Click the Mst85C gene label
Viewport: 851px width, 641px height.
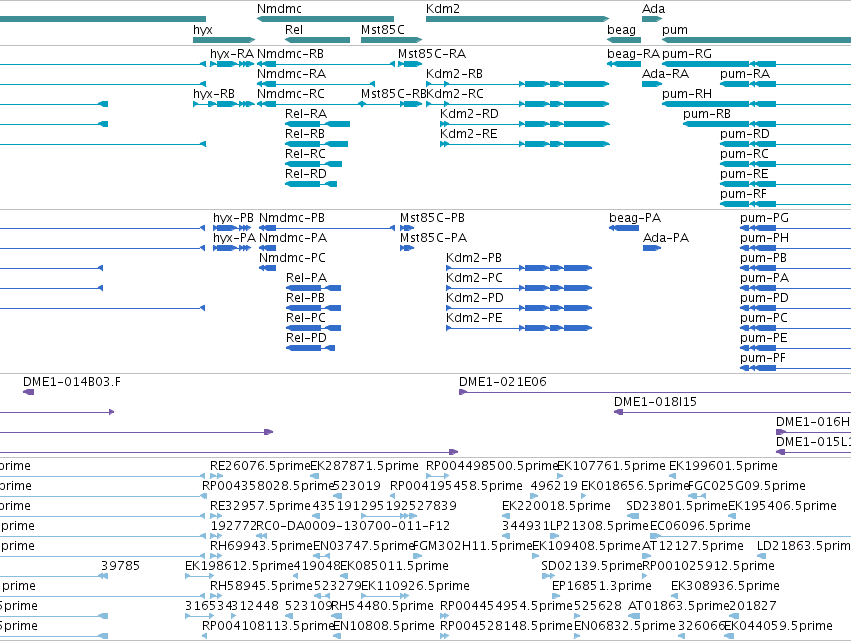pos(383,30)
